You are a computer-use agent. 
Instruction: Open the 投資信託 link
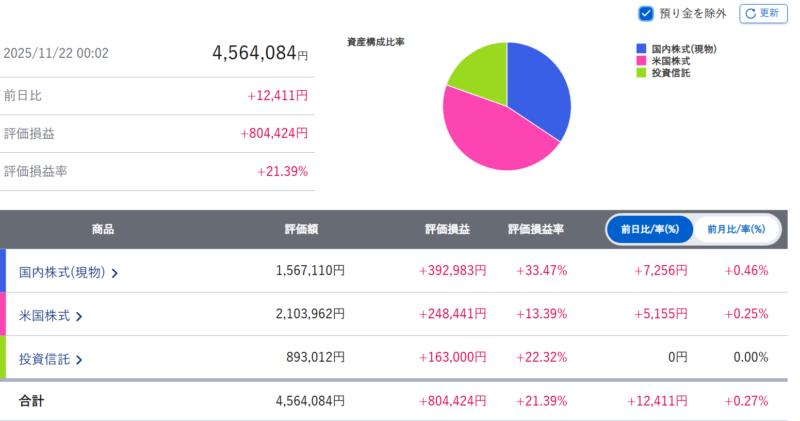44,360
